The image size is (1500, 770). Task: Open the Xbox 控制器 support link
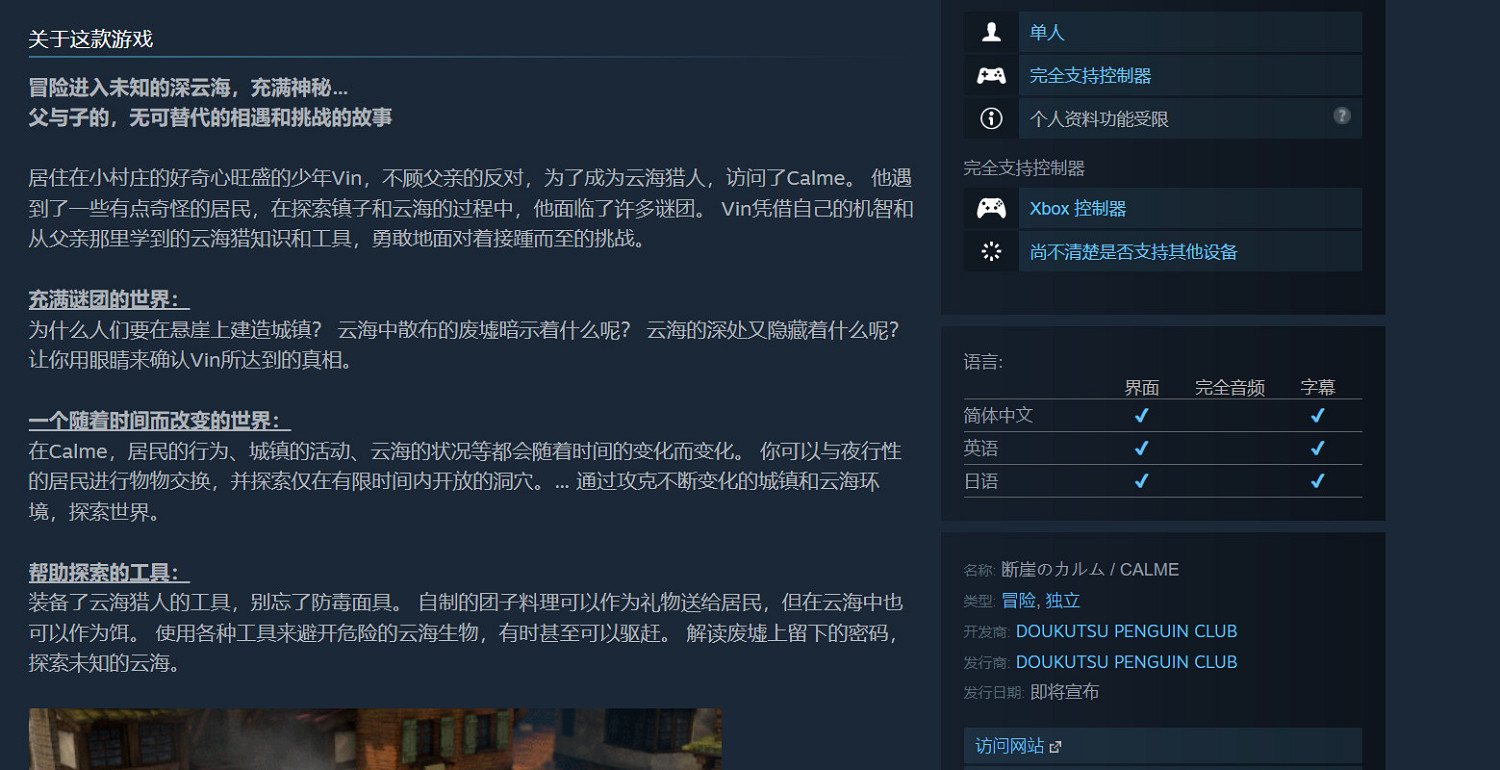[x=1076, y=208]
